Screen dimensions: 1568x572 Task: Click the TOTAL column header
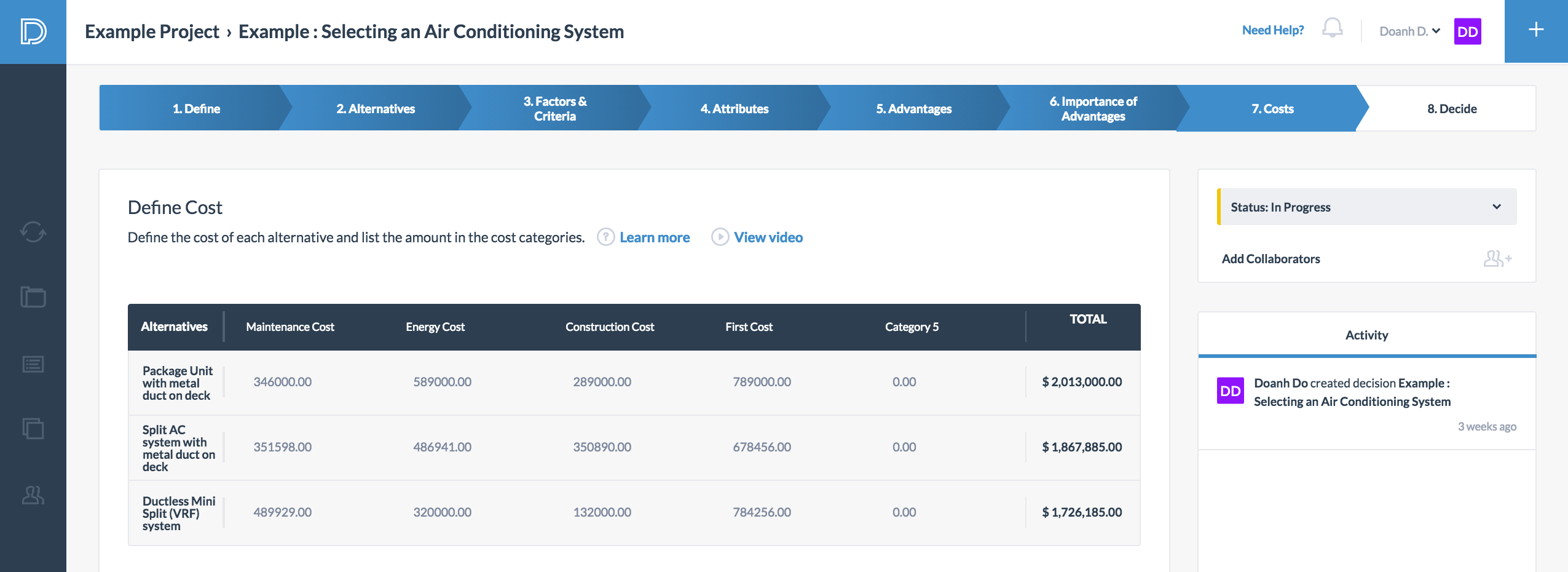coord(1088,319)
